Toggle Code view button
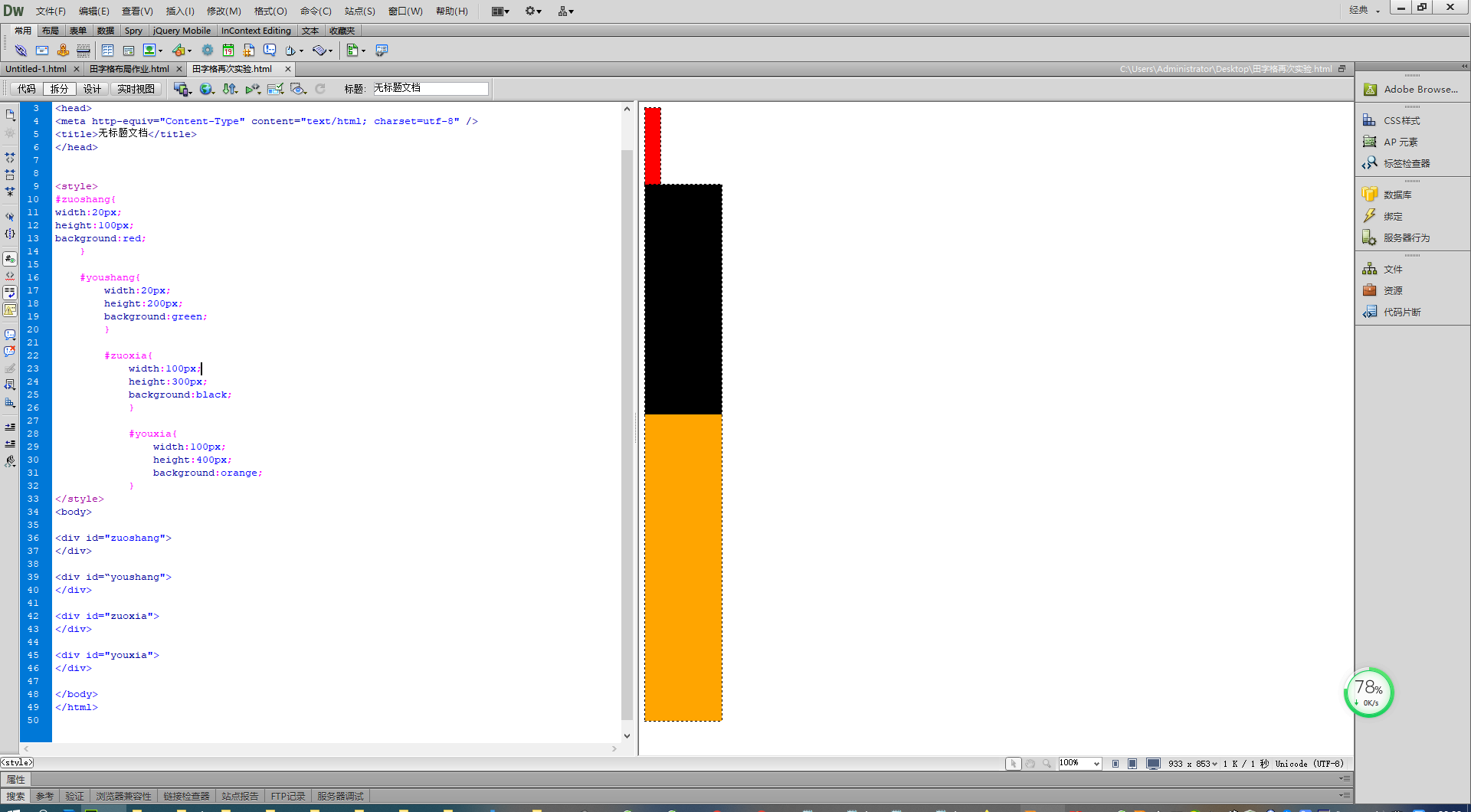 click(27, 89)
